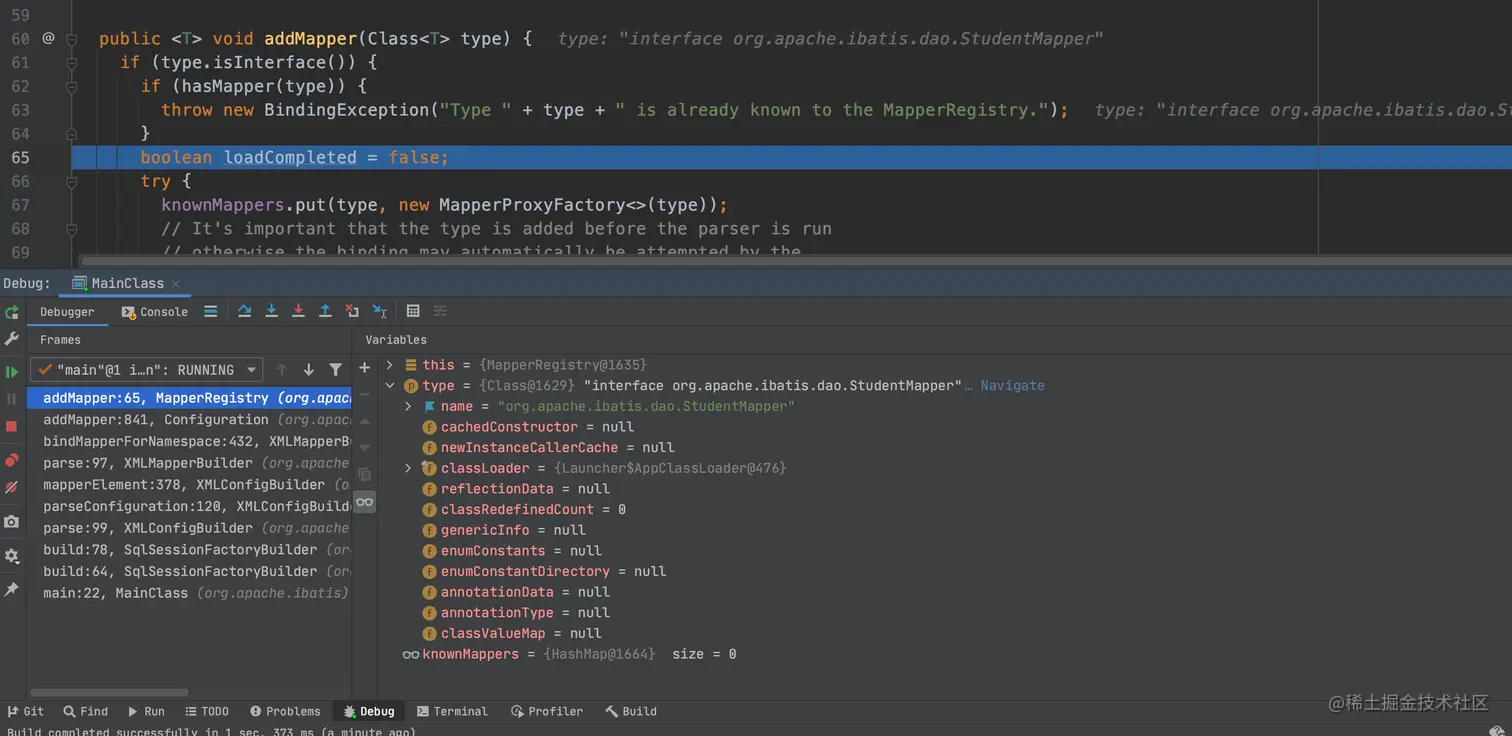Click the Frames panel horizontal scrollbar

point(109,692)
